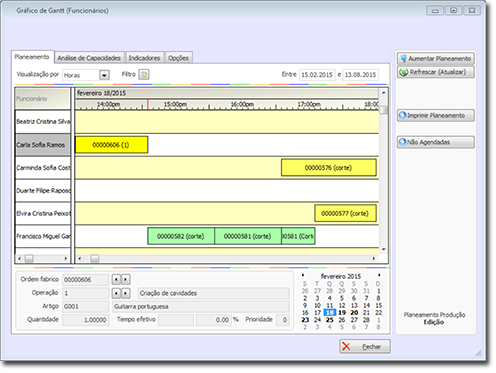The width and height of the screenshot is (496, 373).
Task: Click the fevereiro 2015 calendar title
Action: point(341,276)
